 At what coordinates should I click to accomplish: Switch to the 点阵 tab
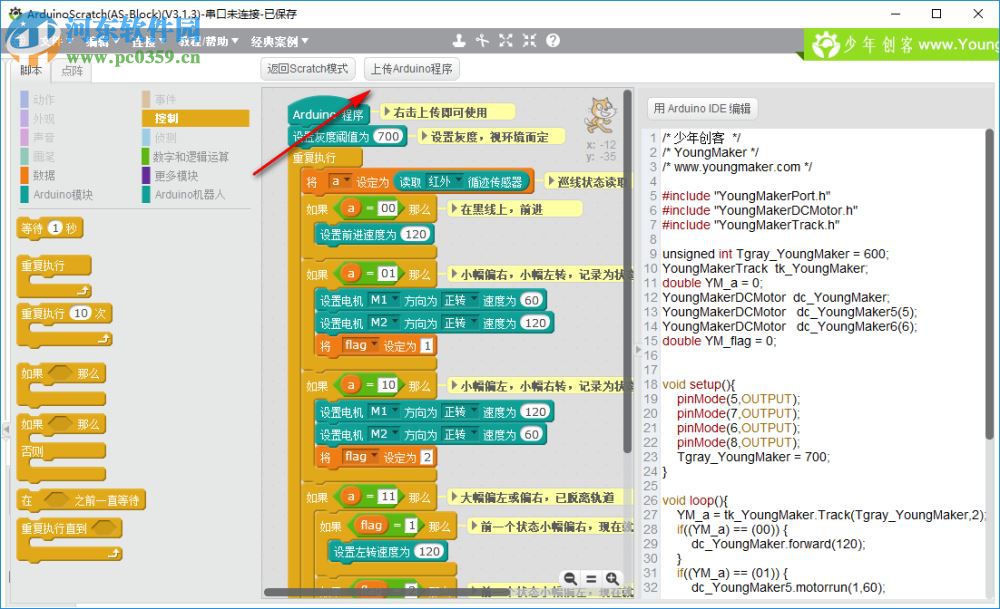[71, 70]
